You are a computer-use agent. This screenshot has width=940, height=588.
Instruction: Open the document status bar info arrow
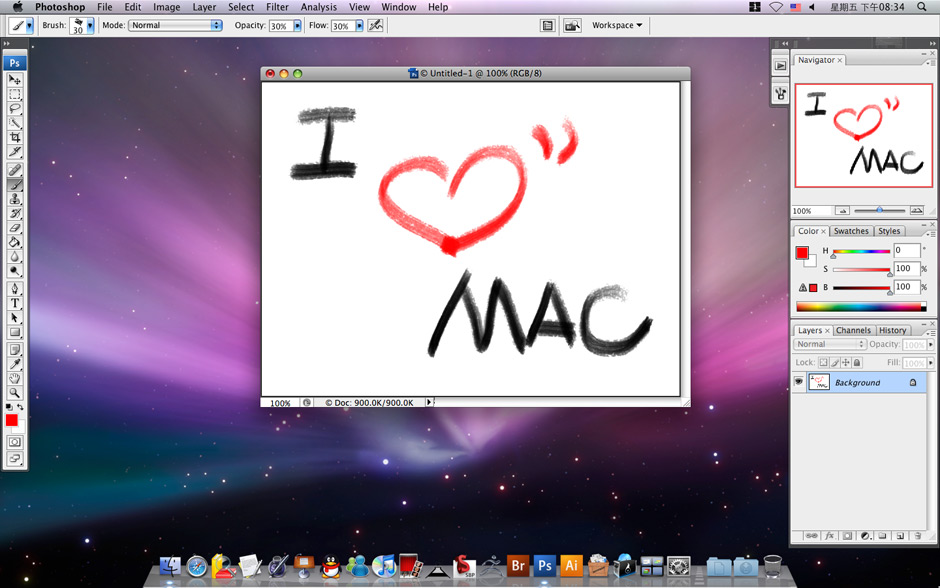tap(429, 402)
